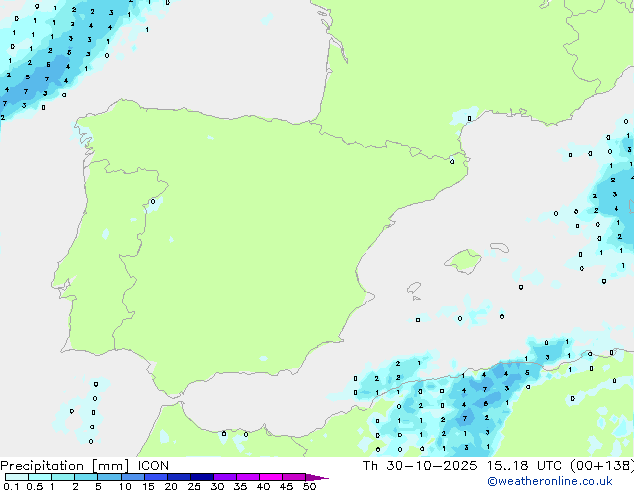Pick the 0.1–0.5 mm legend swatch

click(17, 477)
